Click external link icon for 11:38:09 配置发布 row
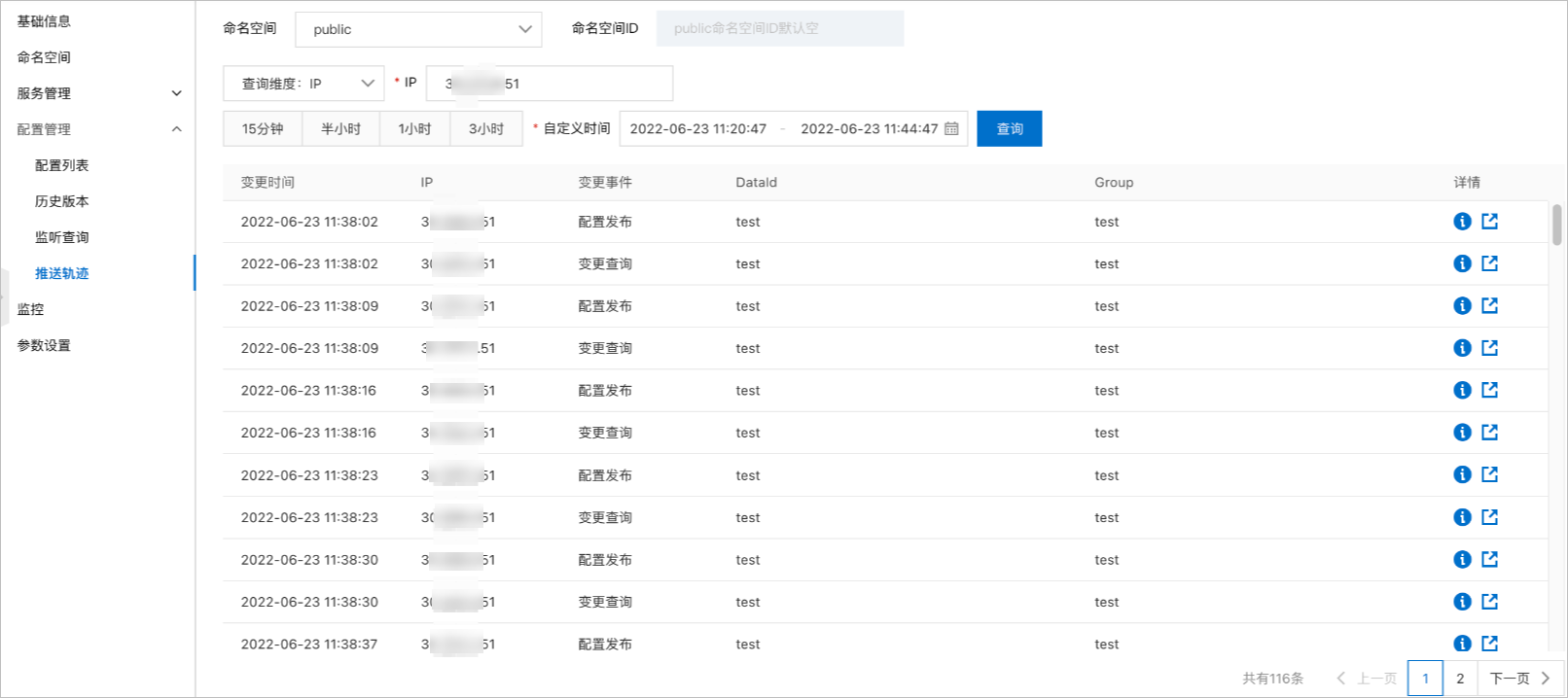The width and height of the screenshot is (1568, 698). tap(1489, 305)
